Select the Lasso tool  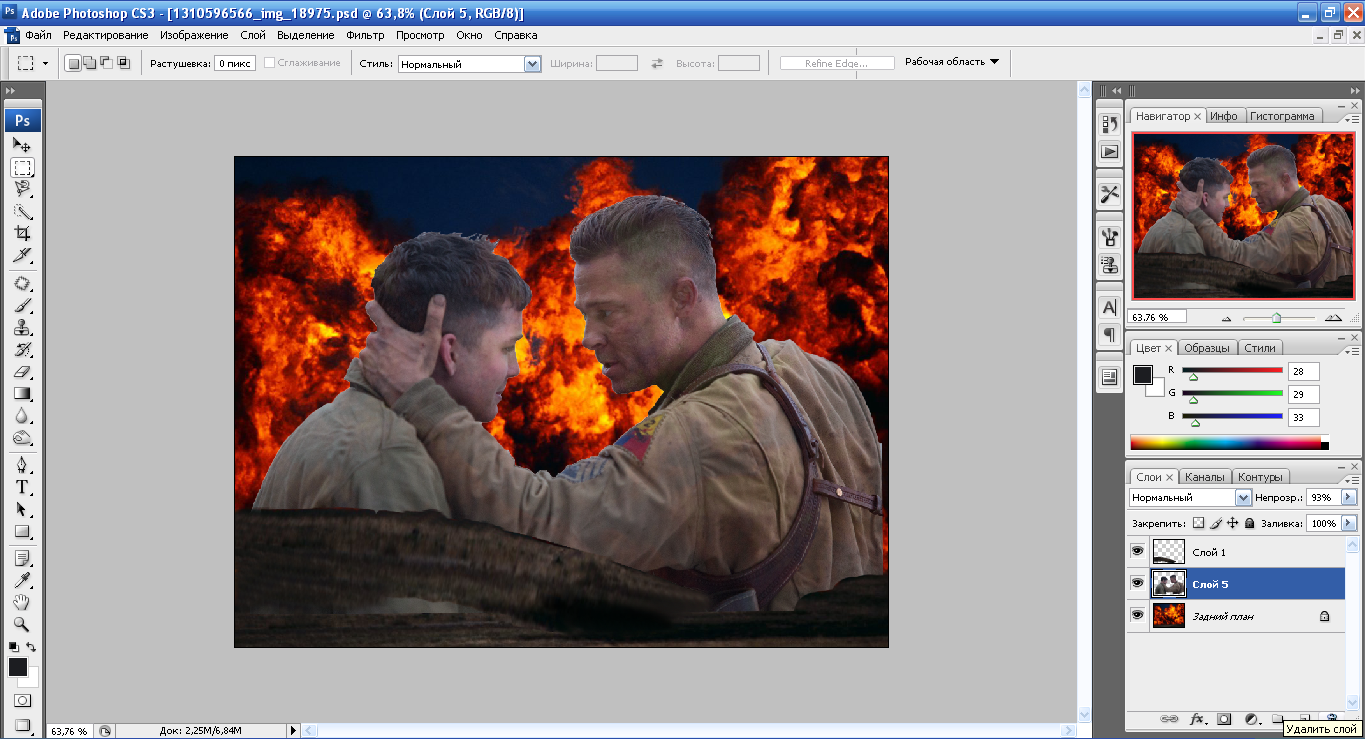pos(22,189)
